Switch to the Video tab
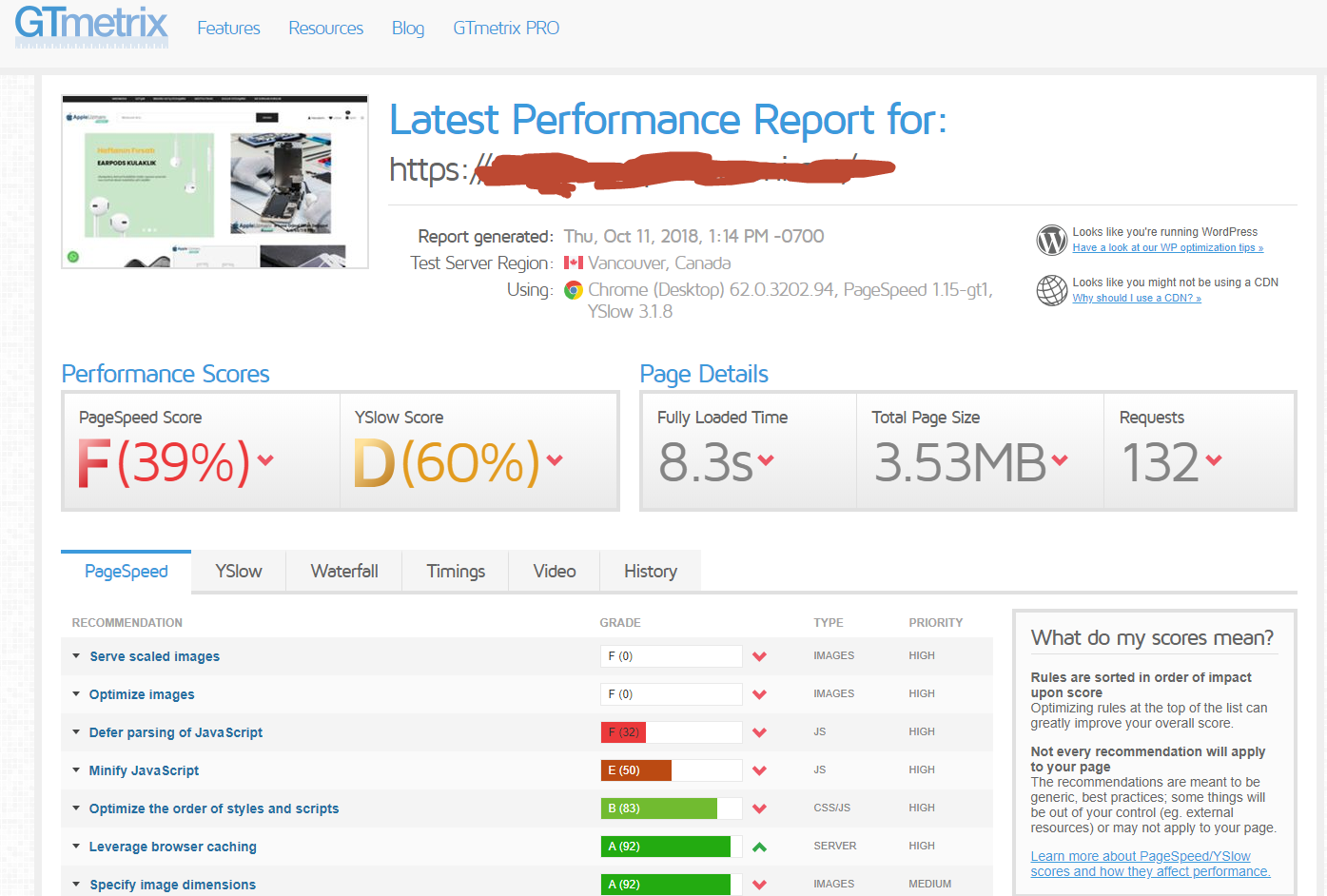The width and height of the screenshot is (1327, 896). [x=555, y=572]
